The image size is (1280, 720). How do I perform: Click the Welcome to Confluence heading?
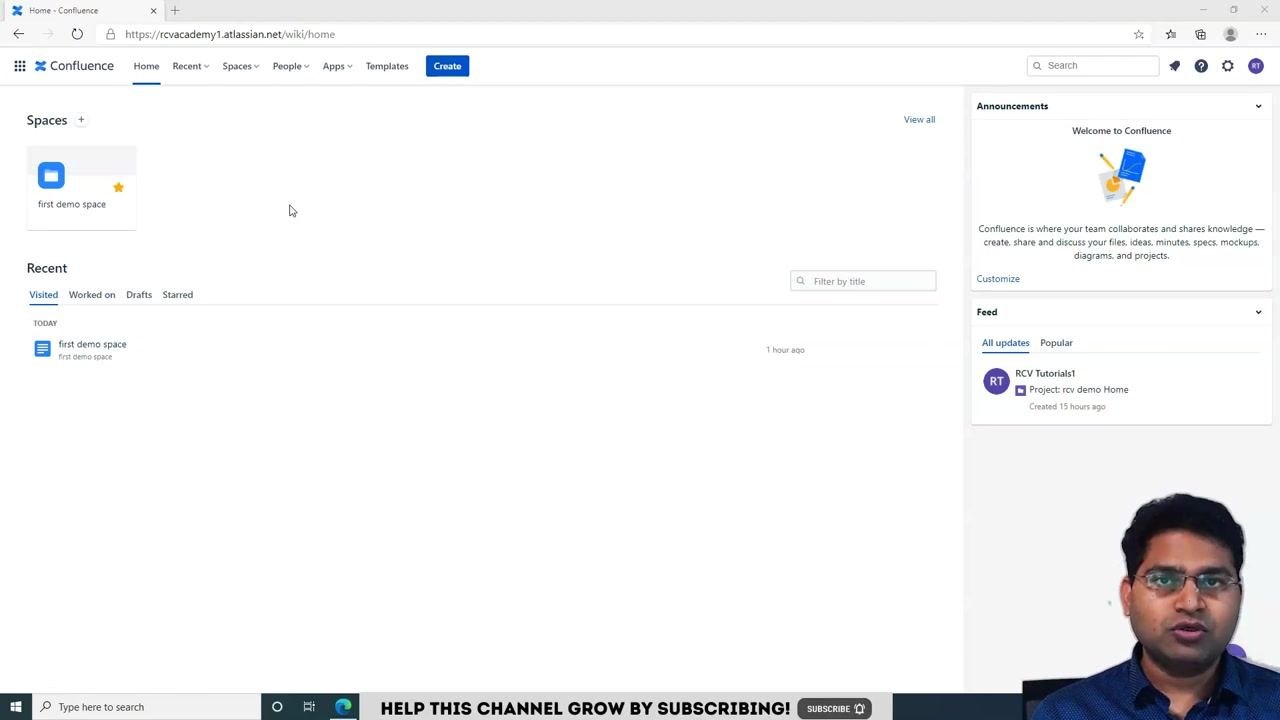point(1121,131)
